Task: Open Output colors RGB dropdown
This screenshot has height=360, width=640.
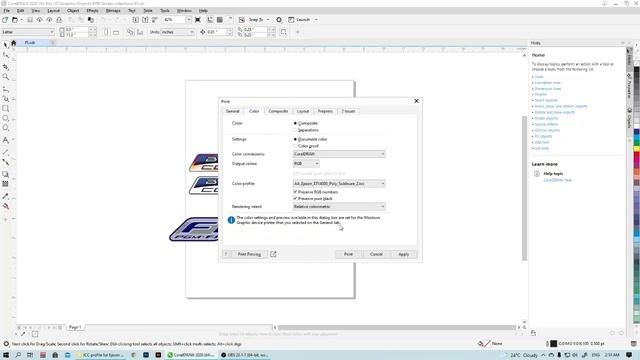Action: click(x=306, y=164)
